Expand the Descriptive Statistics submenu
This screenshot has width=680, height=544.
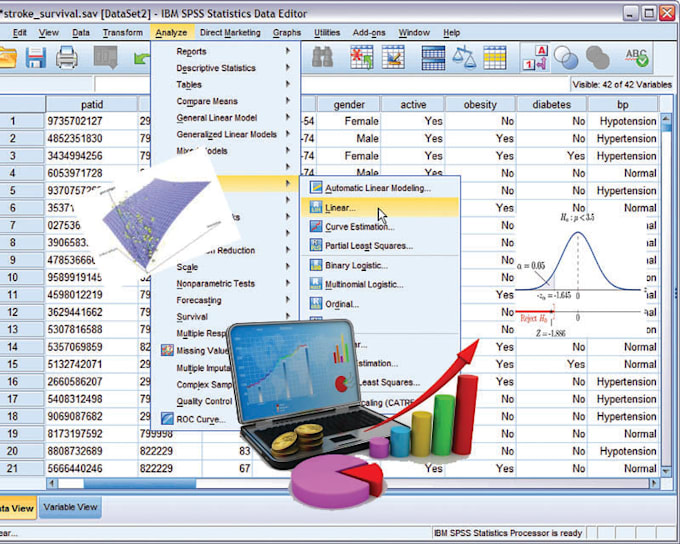tap(226, 68)
